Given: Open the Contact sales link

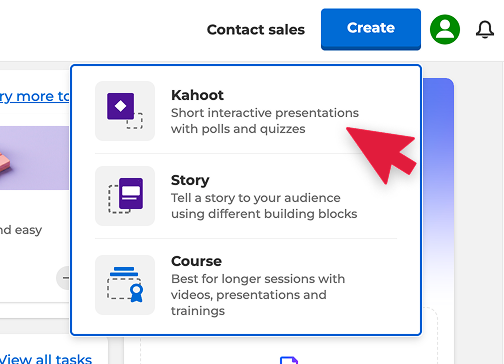Looking at the screenshot, I should (x=256, y=30).
